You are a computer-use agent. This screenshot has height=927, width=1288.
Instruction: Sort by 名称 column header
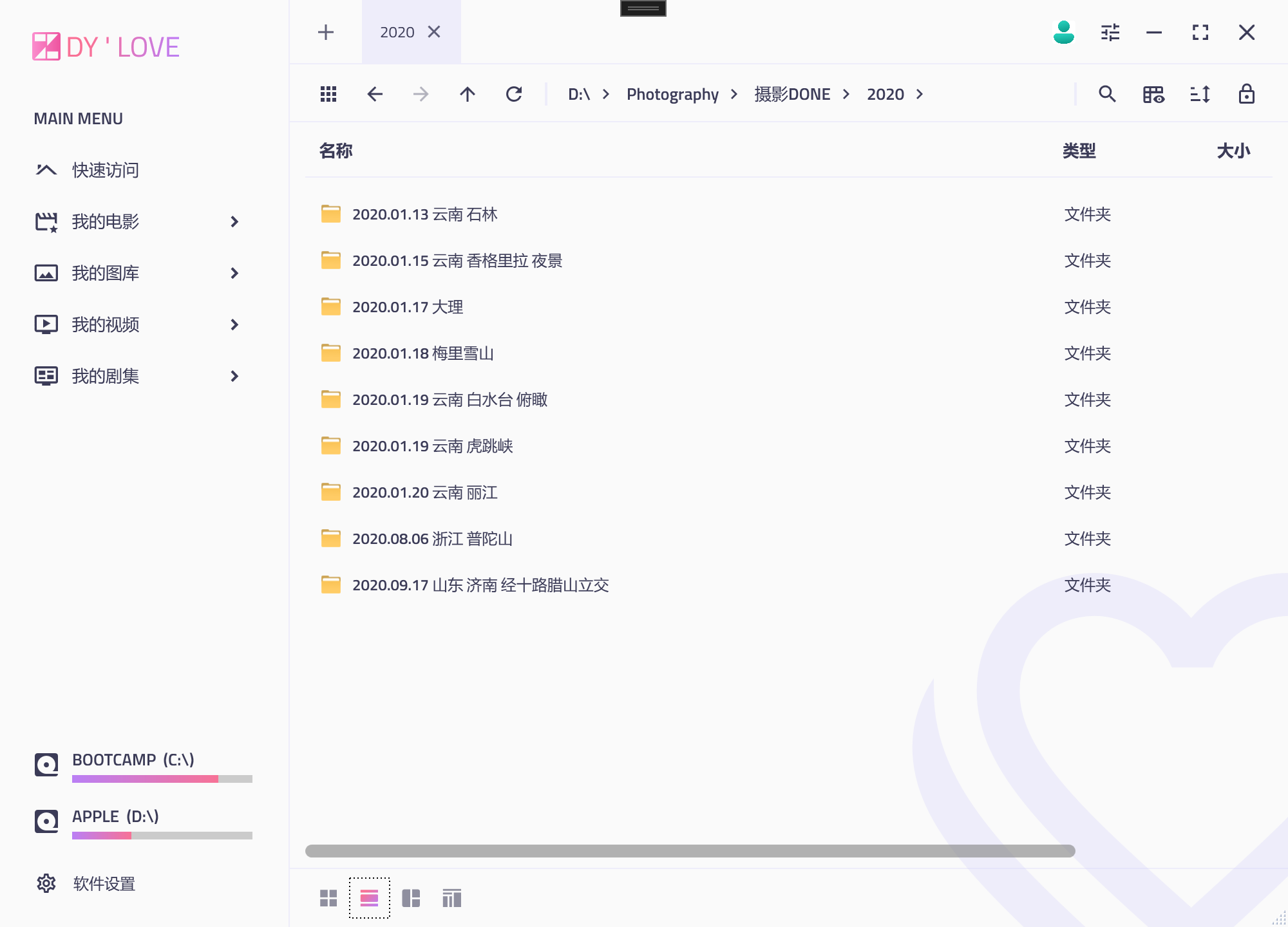336,151
